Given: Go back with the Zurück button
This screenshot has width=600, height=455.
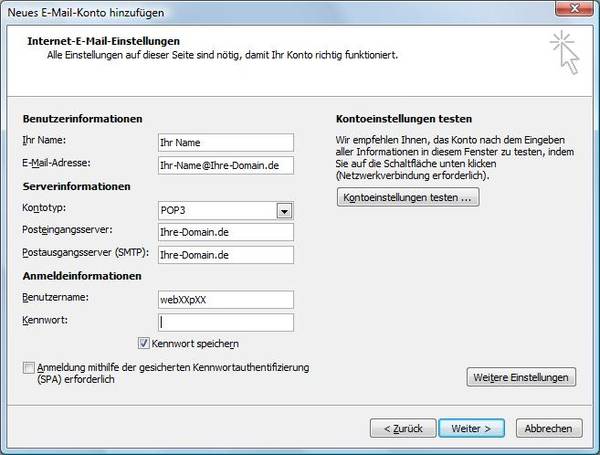Looking at the screenshot, I should click(x=402, y=428).
